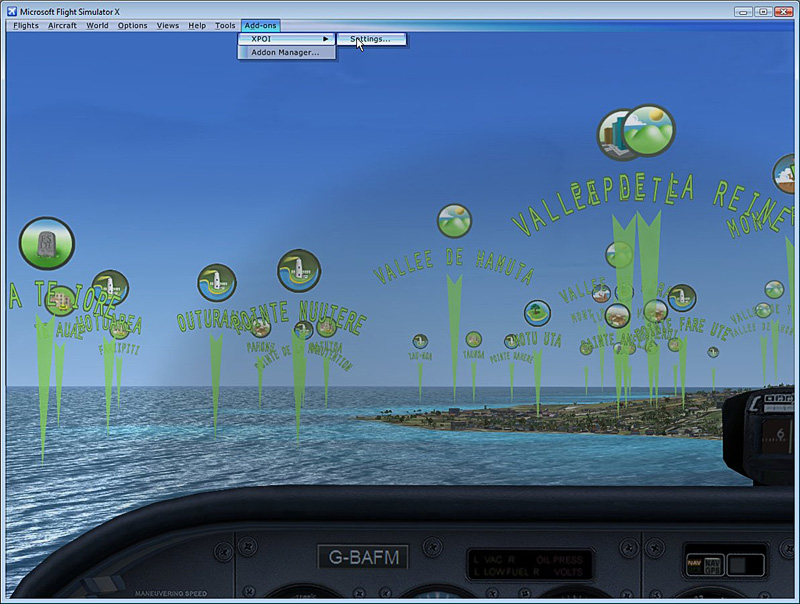The height and width of the screenshot is (604, 800).
Task: Select the Motu Uta island icon
Action: point(537,313)
